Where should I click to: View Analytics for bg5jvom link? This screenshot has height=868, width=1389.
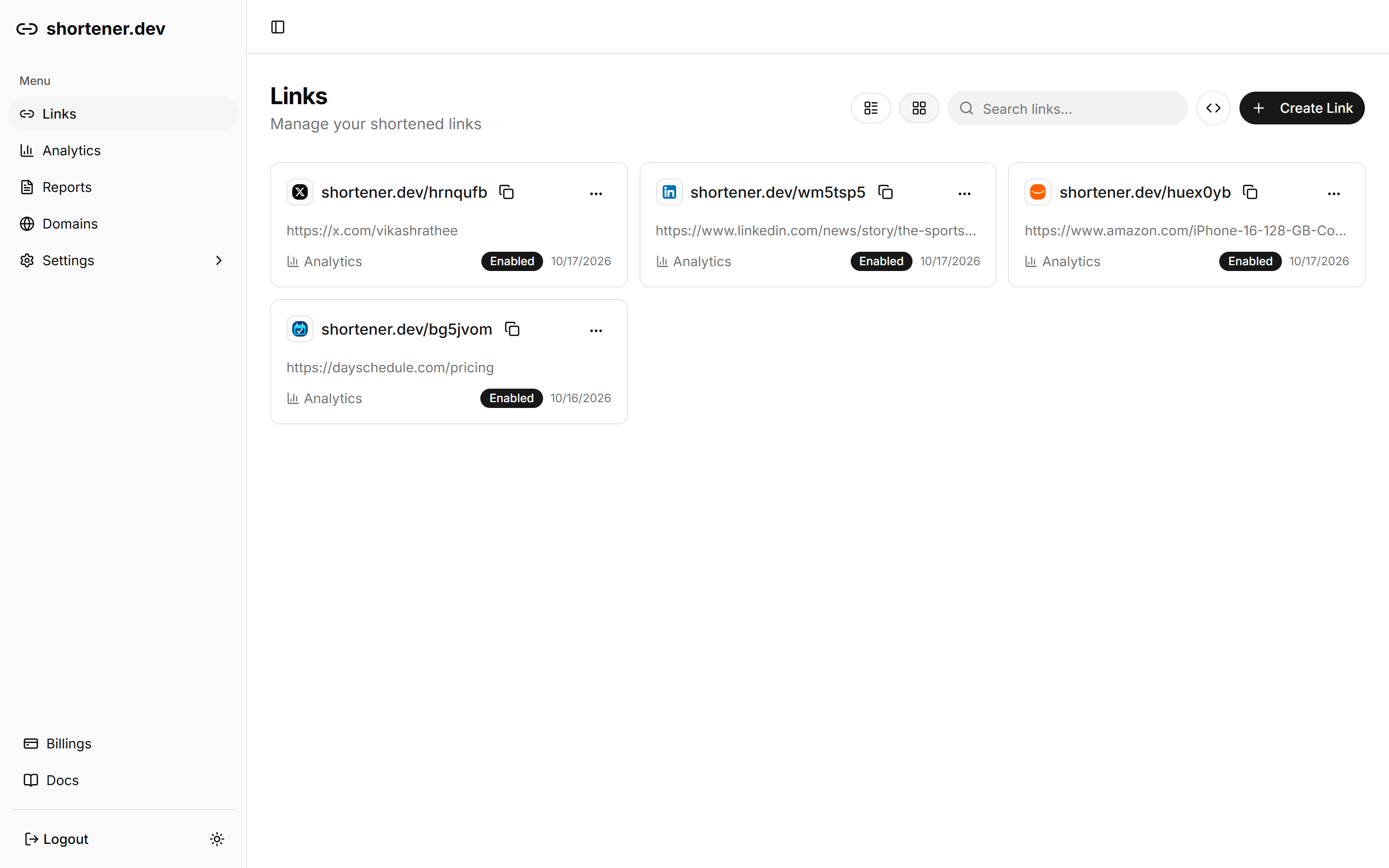click(324, 398)
